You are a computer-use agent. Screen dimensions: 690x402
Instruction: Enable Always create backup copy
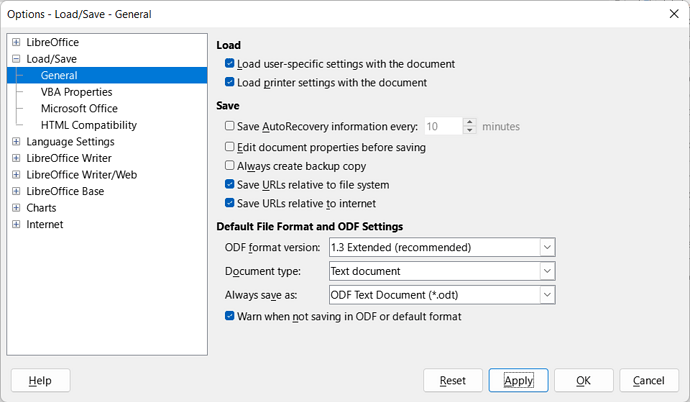click(x=229, y=165)
